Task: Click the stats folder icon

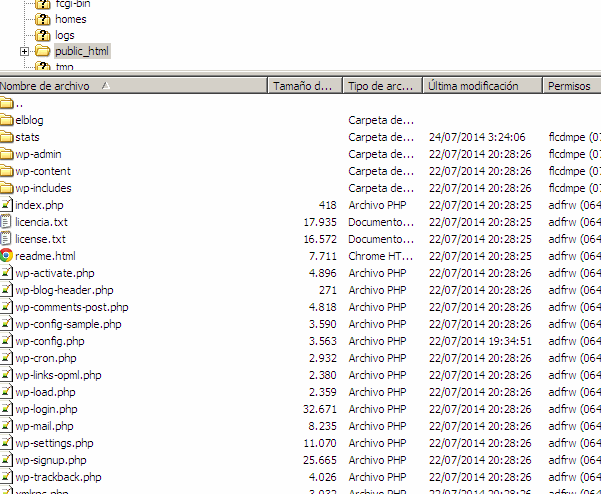Action: (x=7, y=137)
